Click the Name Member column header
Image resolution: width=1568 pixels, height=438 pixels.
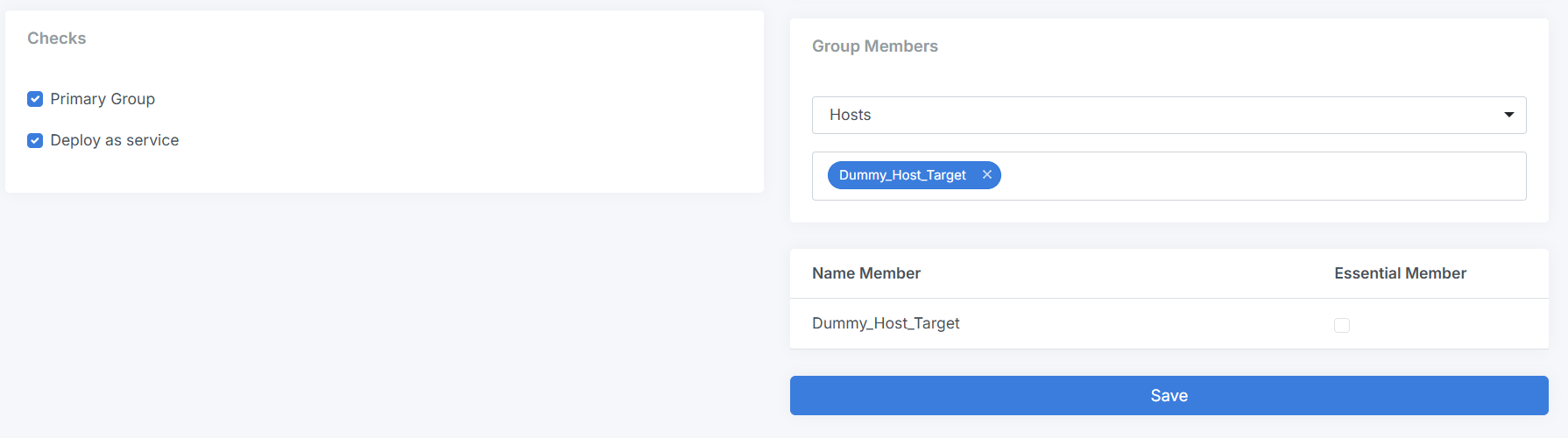(866, 273)
